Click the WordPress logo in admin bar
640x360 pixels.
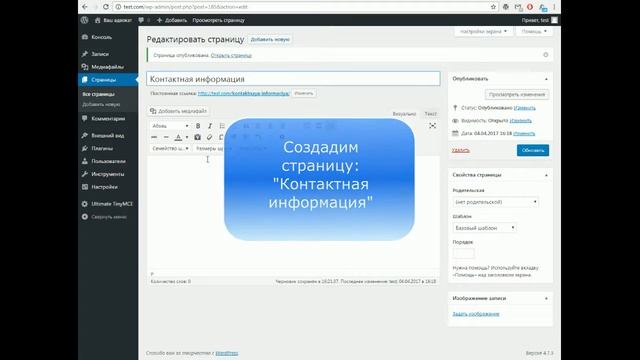[84, 20]
